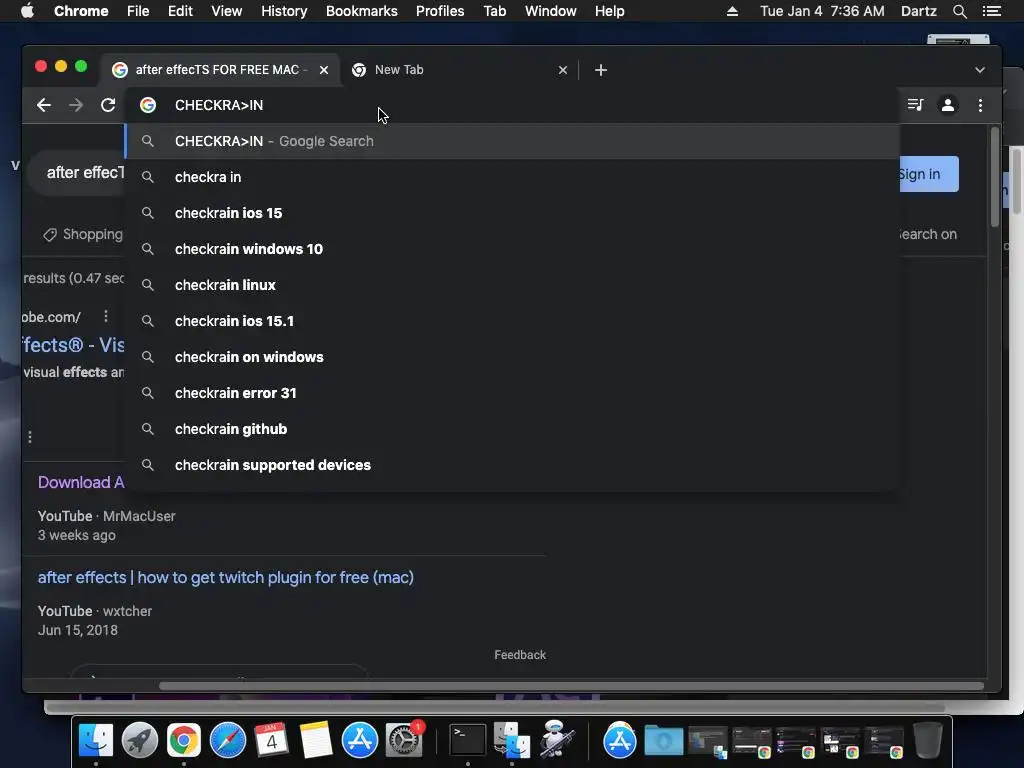Click the Google search box showing 'after effecT'
The image size is (1024, 768).
(x=76, y=172)
